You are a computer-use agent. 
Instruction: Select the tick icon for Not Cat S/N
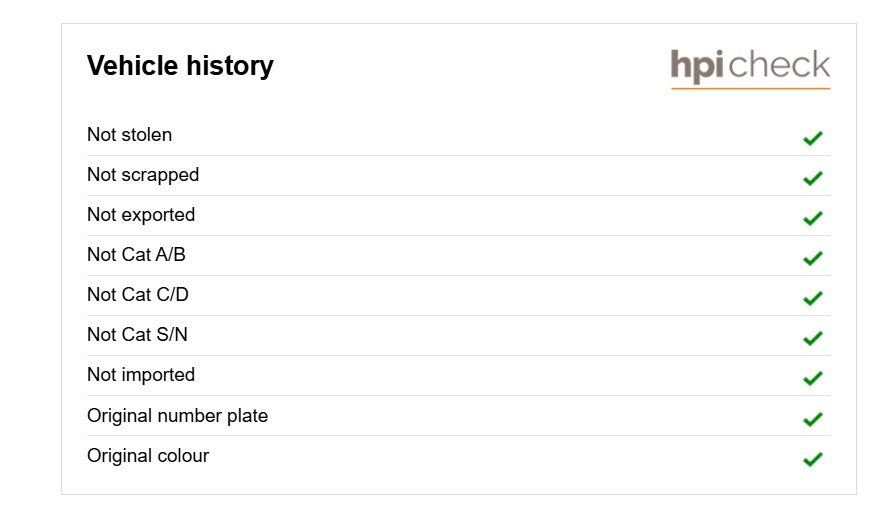(812, 338)
